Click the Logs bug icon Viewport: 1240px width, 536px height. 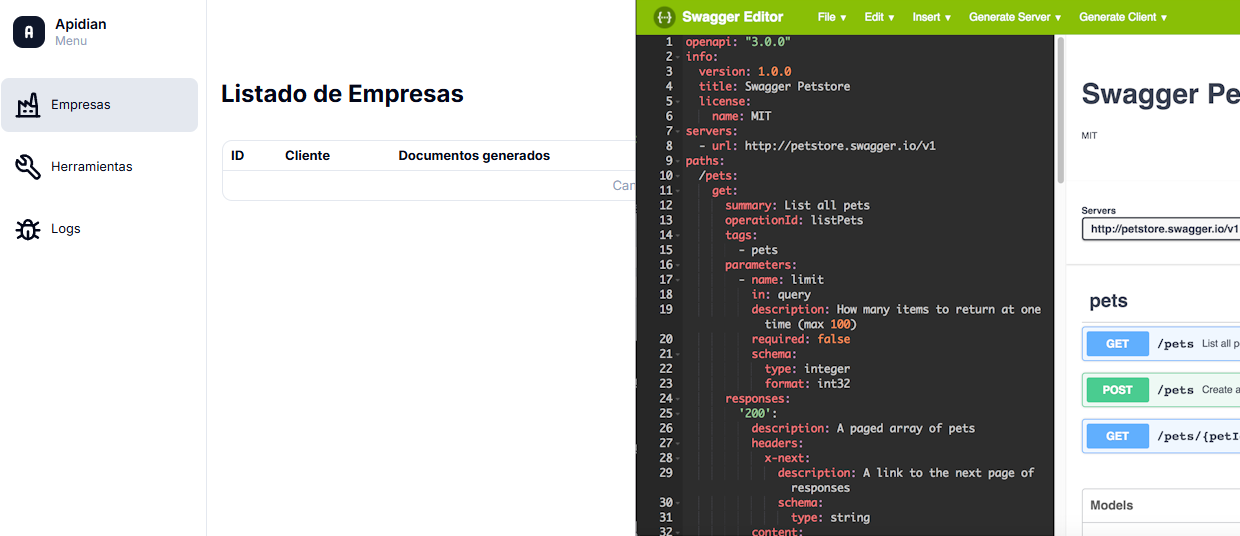pyautogui.click(x=28, y=229)
